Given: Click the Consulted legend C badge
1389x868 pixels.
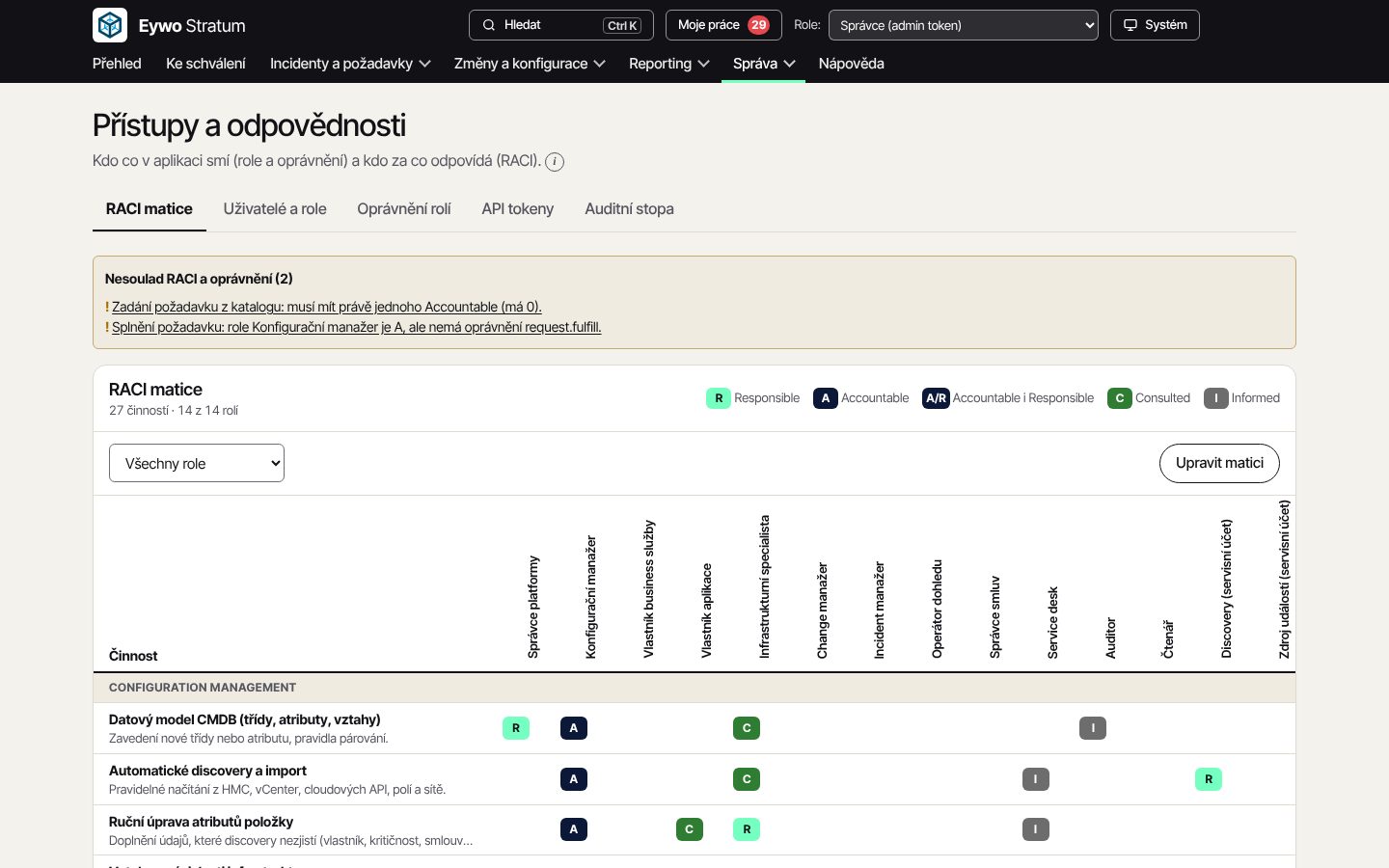Looking at the screenshot, I should [x=1120, y=398].
